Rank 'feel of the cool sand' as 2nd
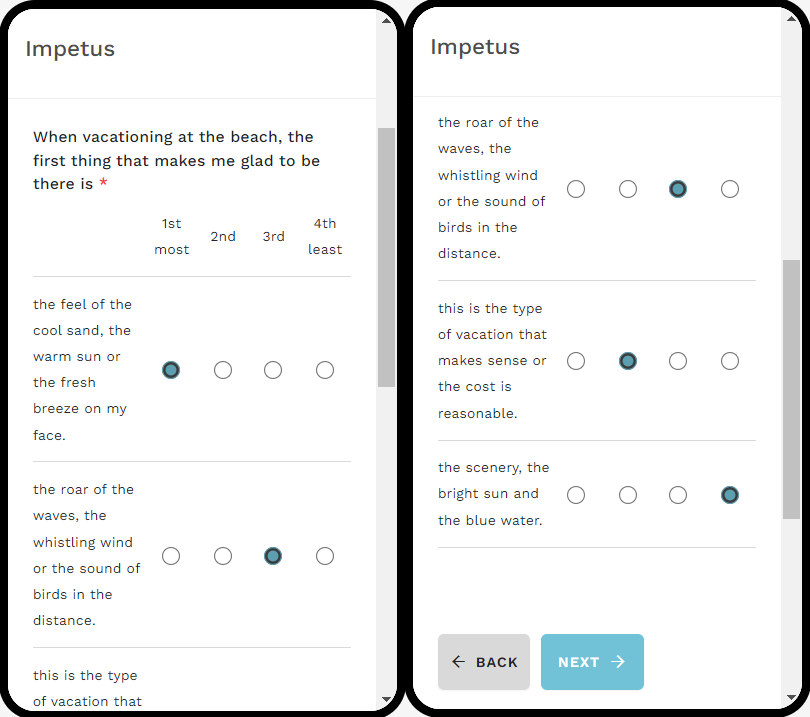This screenshot has width=810, height=717. point(223,370)
